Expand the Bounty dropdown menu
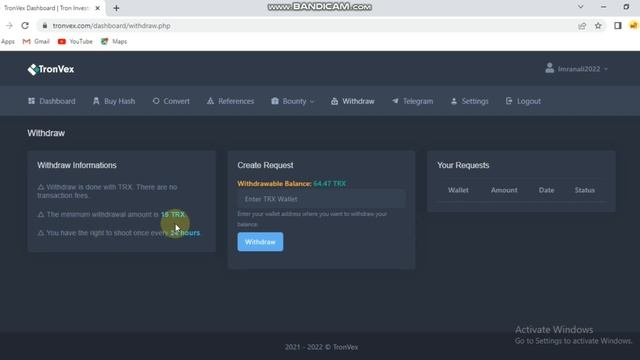This screenshot has width=640, height=360. click(x=293, y=101)
